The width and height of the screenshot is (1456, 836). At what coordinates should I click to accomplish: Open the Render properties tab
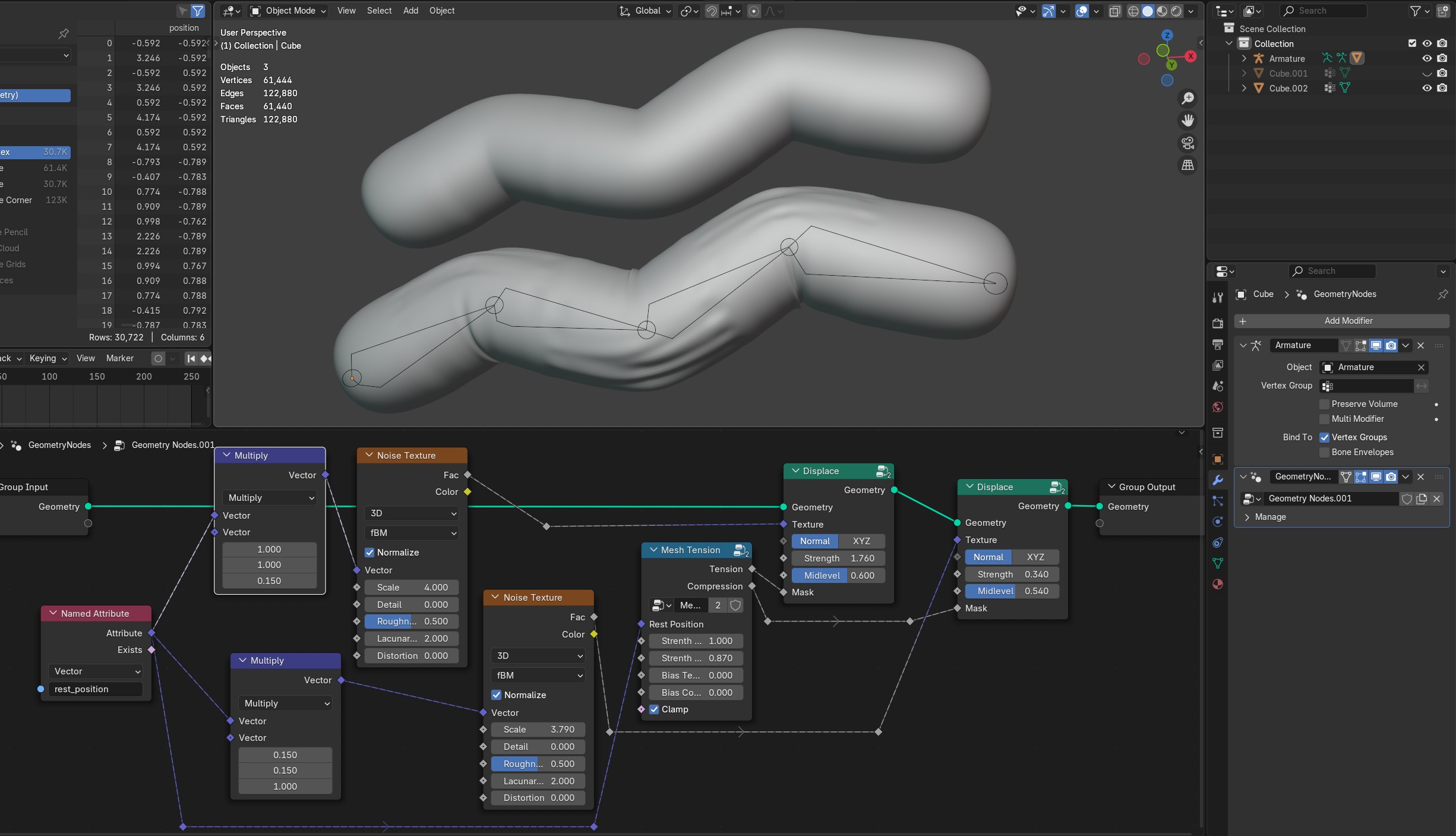1218,323
